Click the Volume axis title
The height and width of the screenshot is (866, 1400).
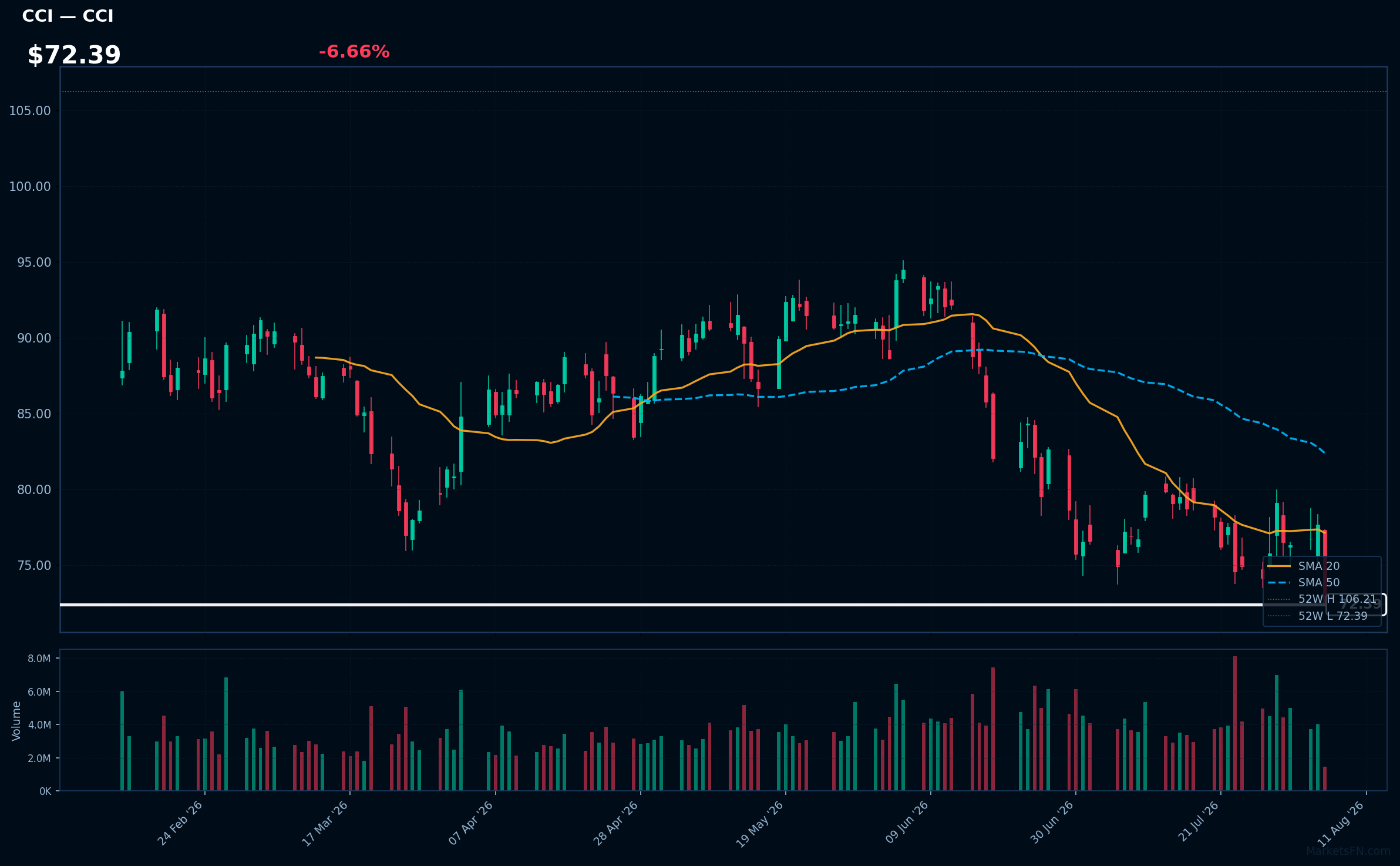click(x=16, y=721)
